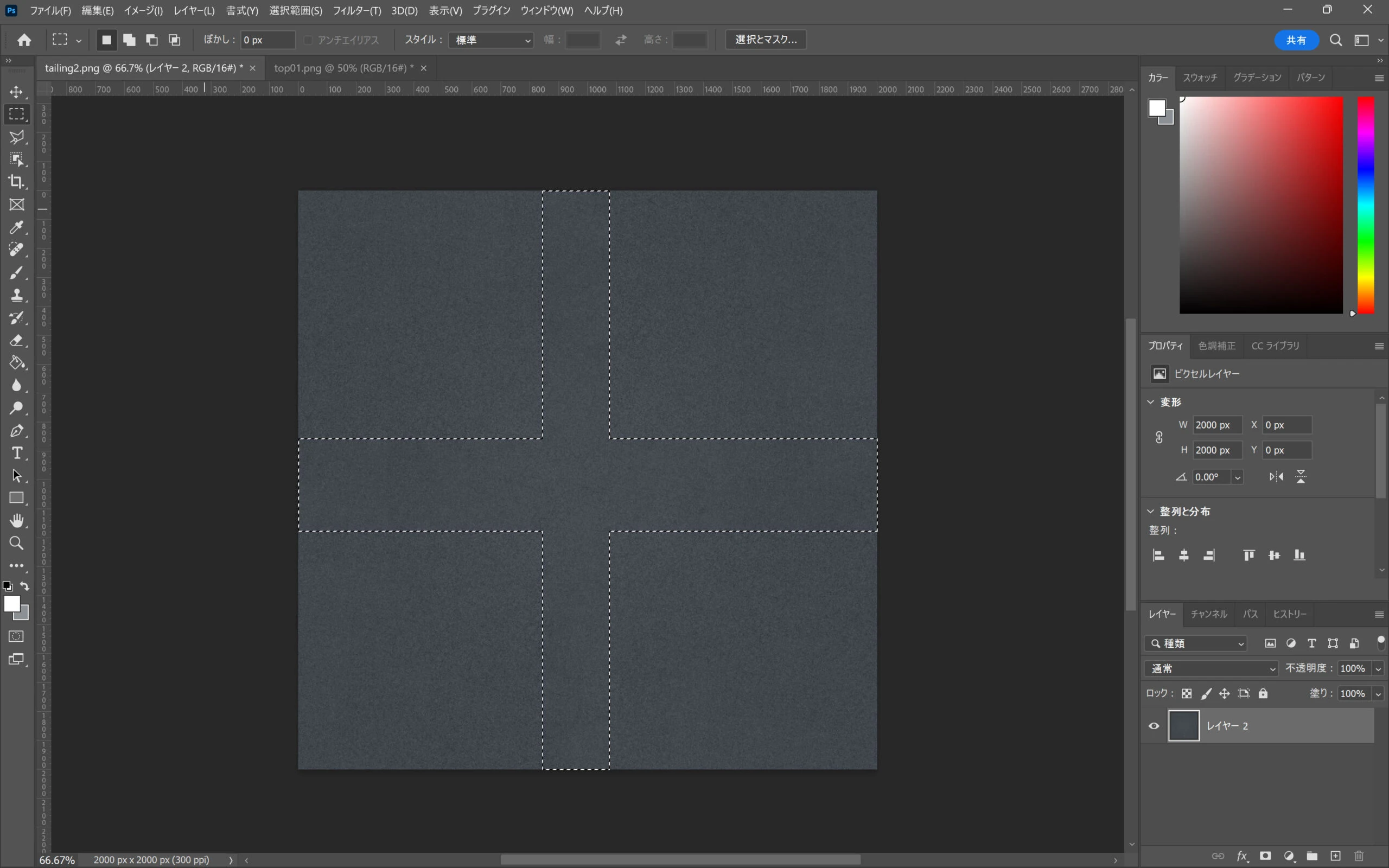Collapse the 変形 section
Viewport: 1389px width, 868px height.
(x=1151, y=402)
